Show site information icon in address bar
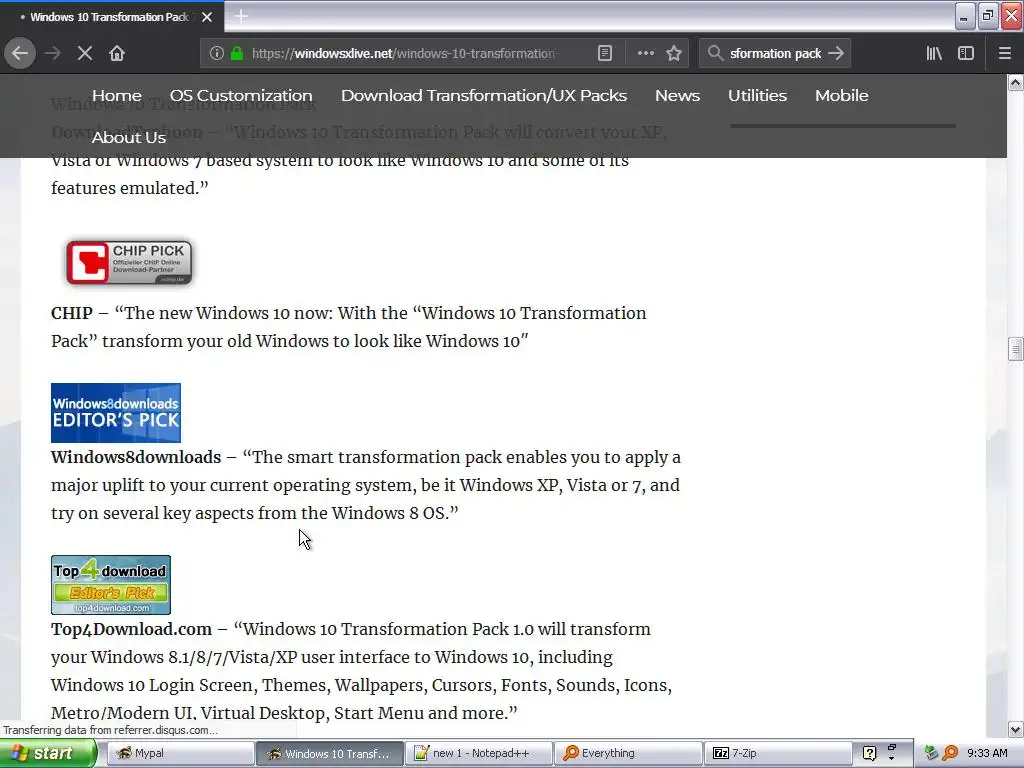Image resolution: width=1024 pixels, height=768 pixels. (x=217, y=53)
